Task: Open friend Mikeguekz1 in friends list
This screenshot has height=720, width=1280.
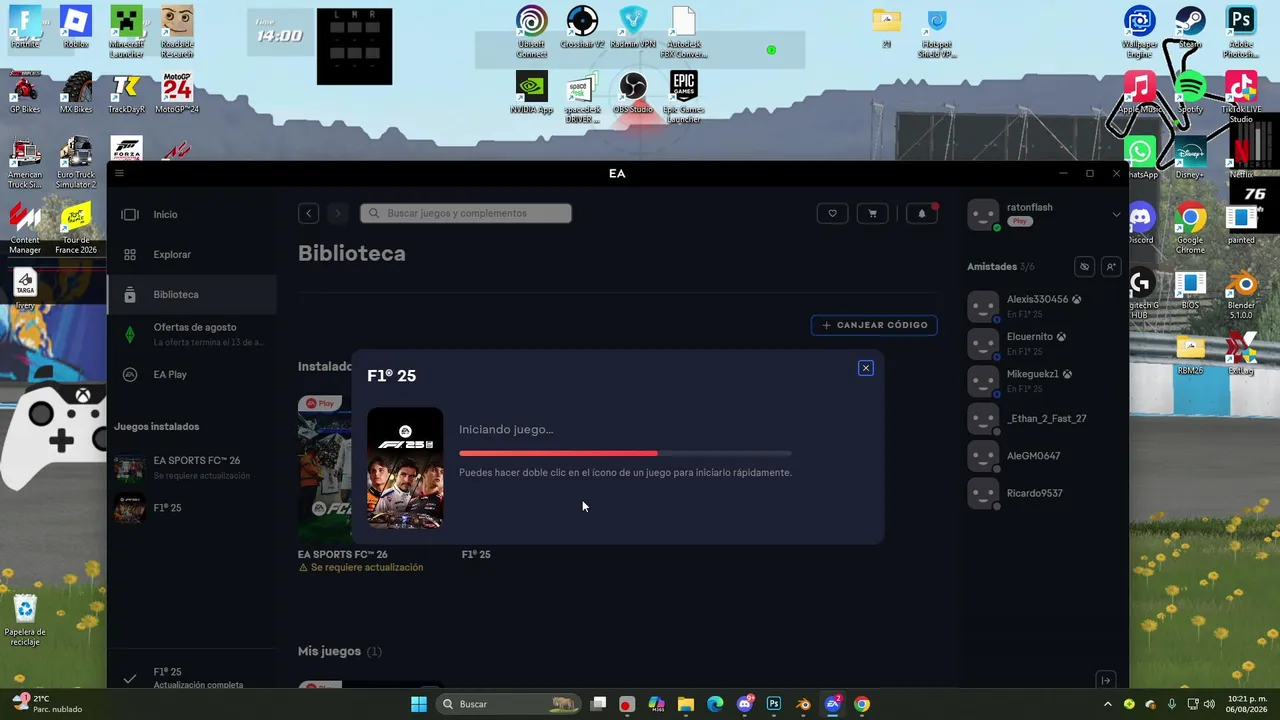Action: tap(1044, 381)
